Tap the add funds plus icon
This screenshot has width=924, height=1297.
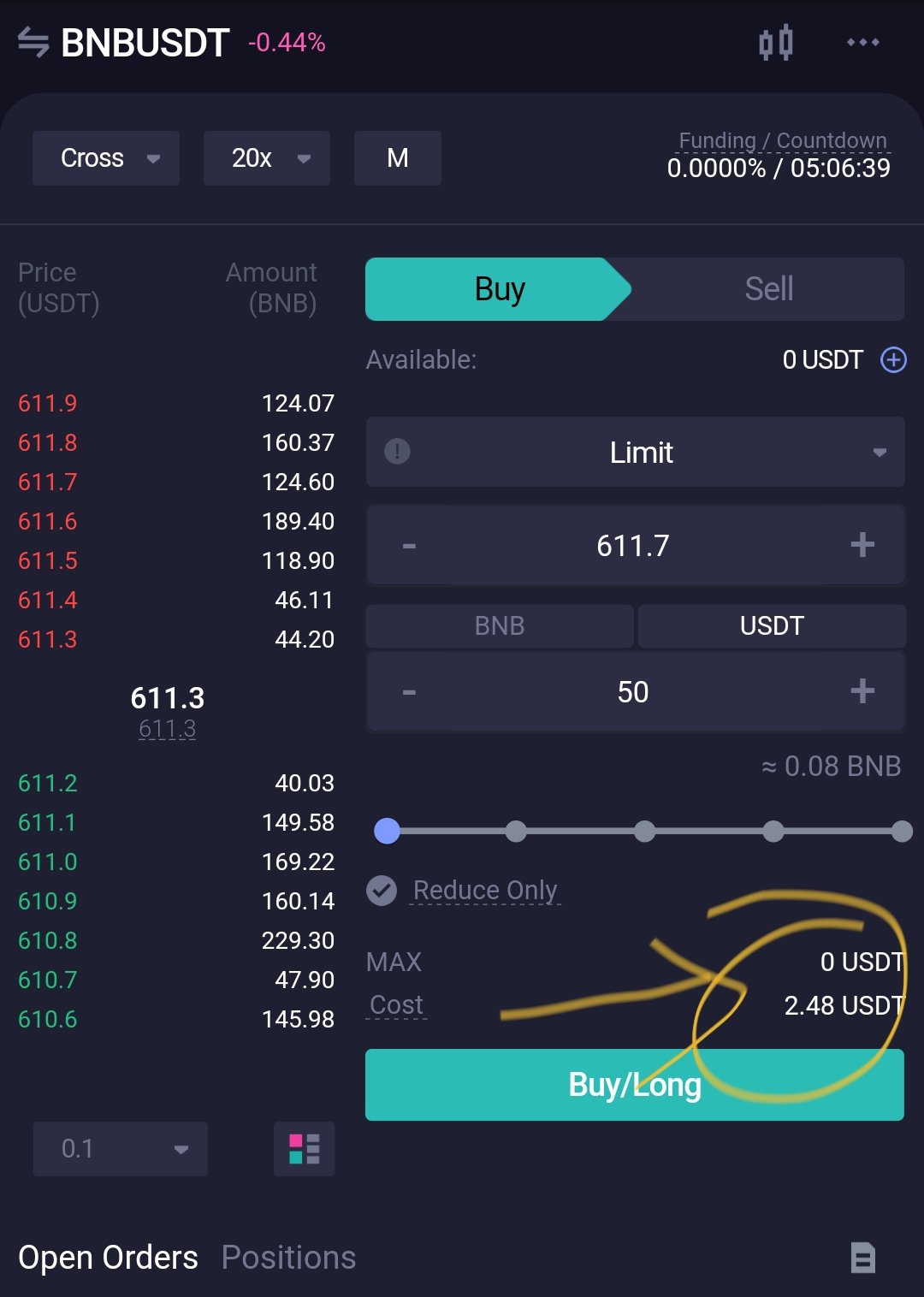(x=894, y=360)
